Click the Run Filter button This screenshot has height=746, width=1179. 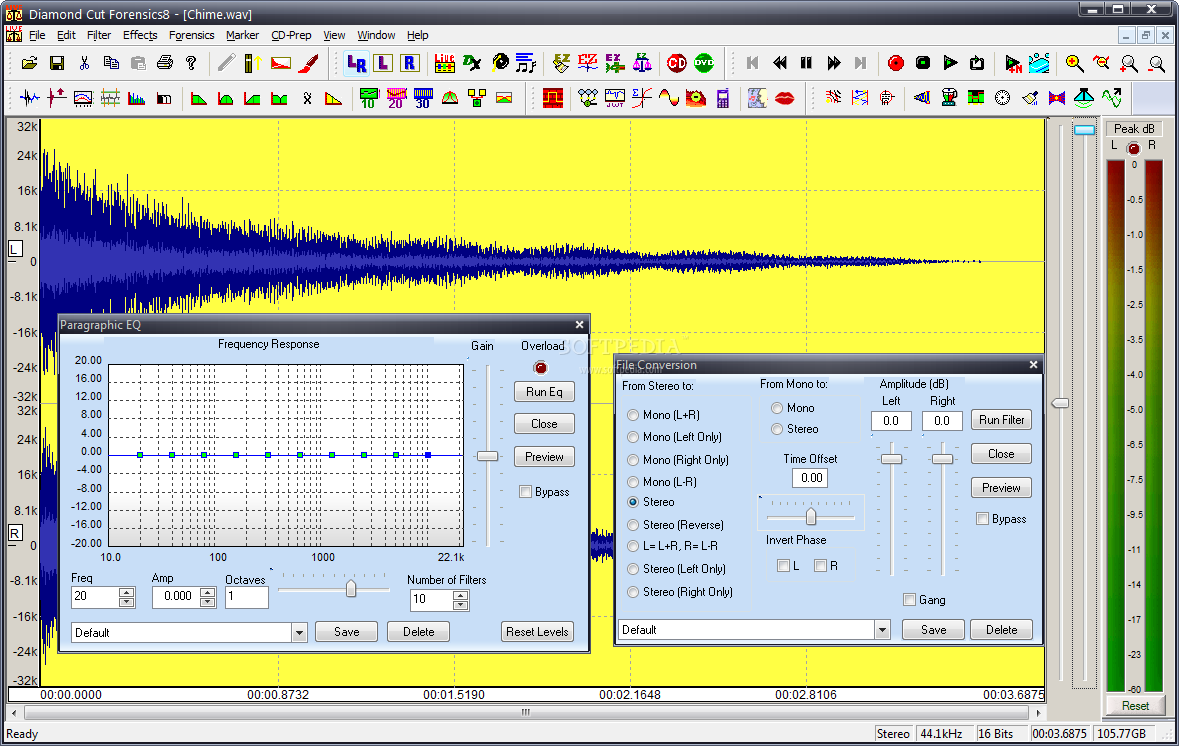[x=1001, y=420]
